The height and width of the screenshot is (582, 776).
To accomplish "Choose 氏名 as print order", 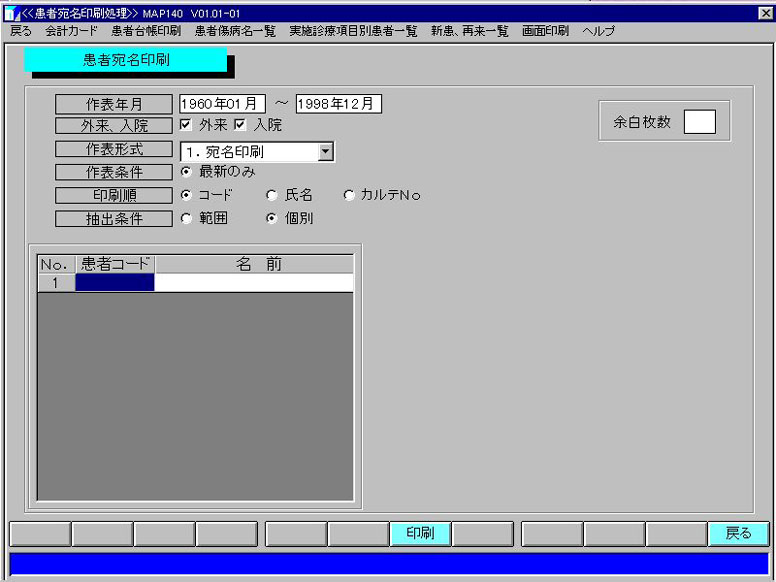I will click(x=271, y=195).
